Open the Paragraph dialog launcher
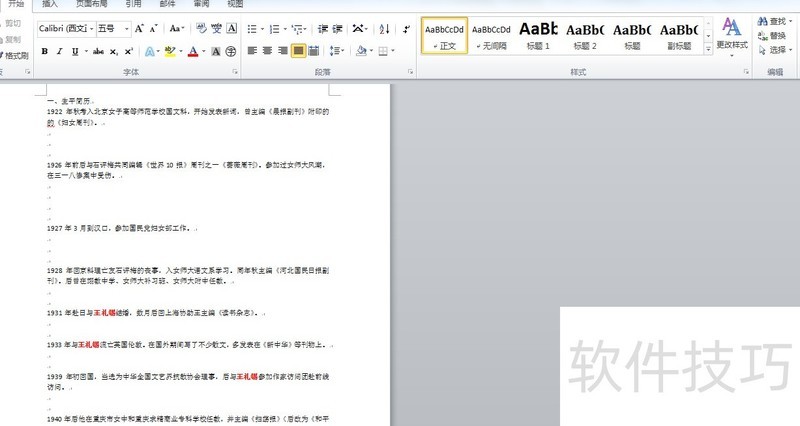 (x=410, y=72)
